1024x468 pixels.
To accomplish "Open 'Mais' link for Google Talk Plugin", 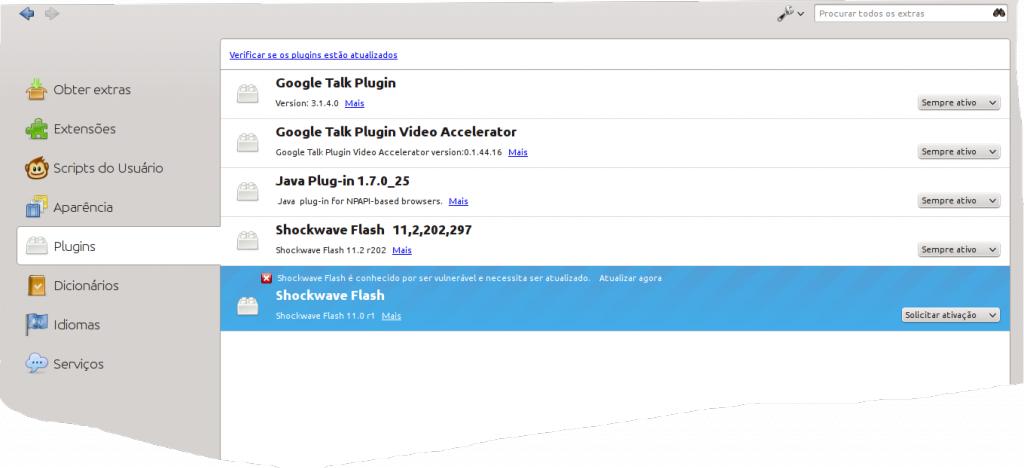I will click(x=355, y=103).
